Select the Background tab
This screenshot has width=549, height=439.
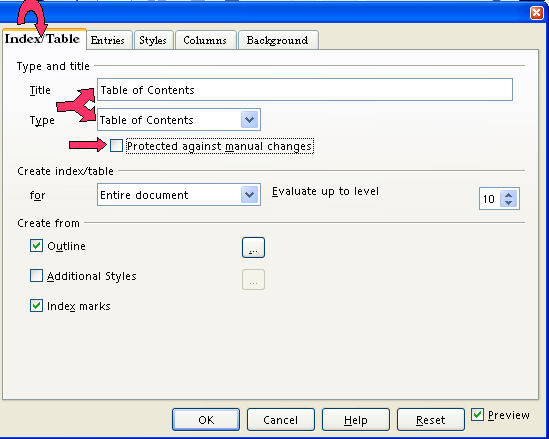278,40
